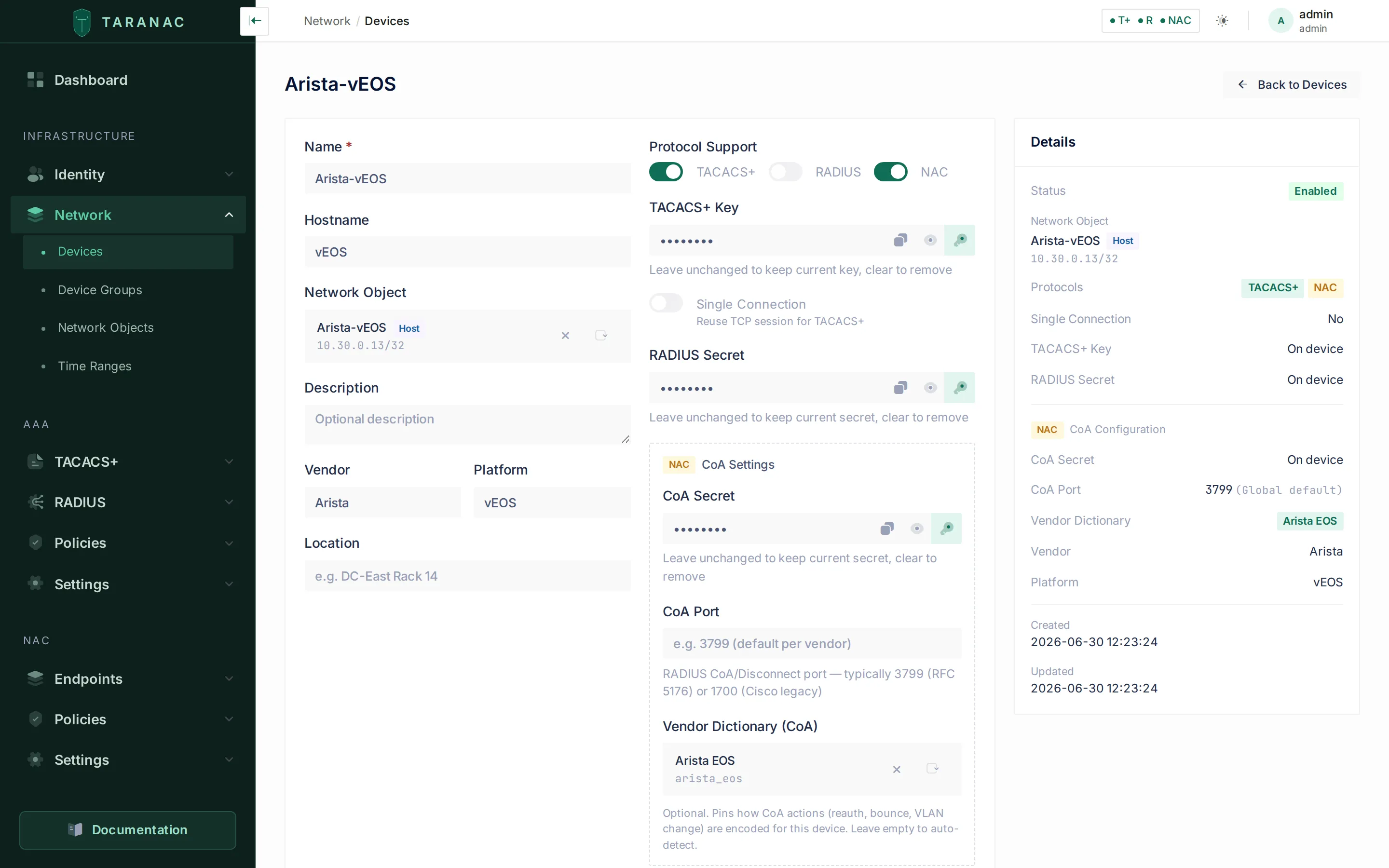
Task: Click the Network breadcrumb link
Action: [327, 21]
